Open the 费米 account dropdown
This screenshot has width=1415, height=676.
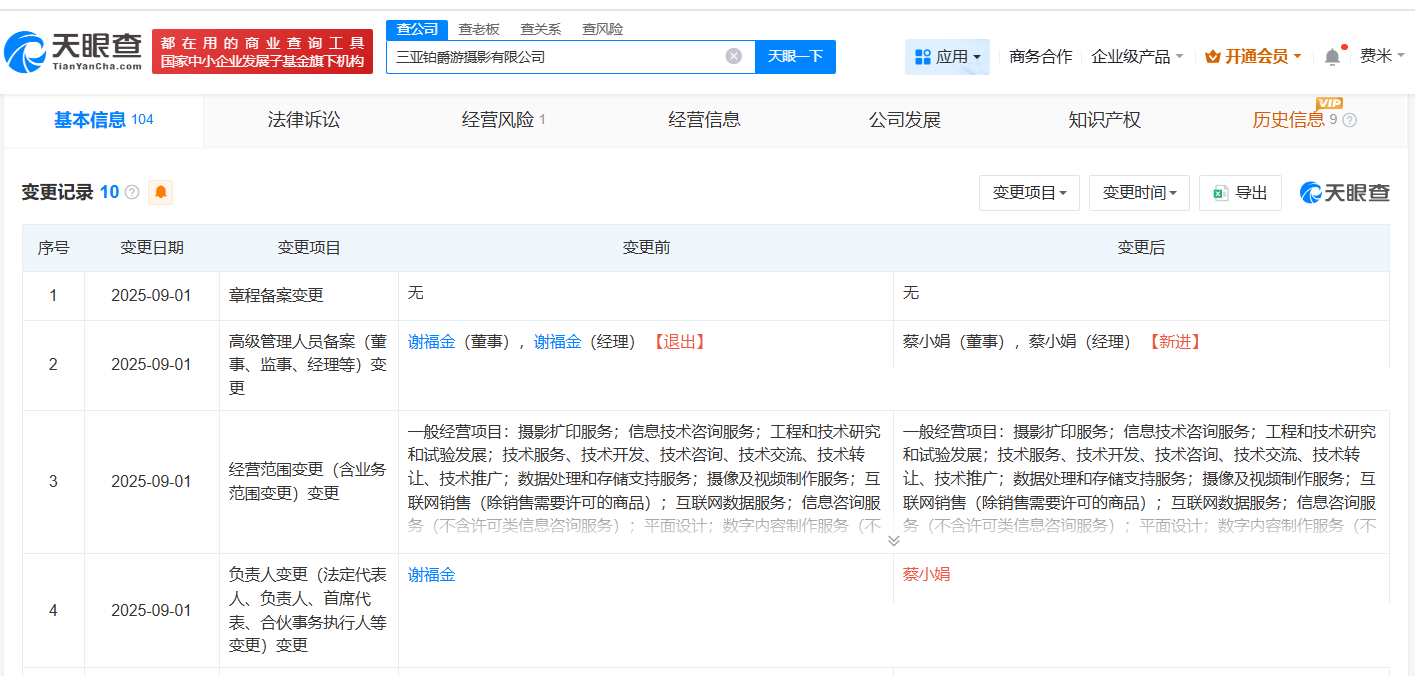[1384, 57]
